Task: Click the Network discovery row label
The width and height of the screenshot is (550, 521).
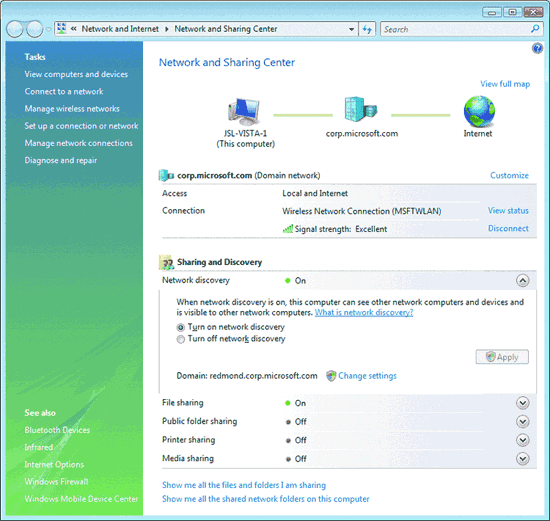Action: pos(196,280)
